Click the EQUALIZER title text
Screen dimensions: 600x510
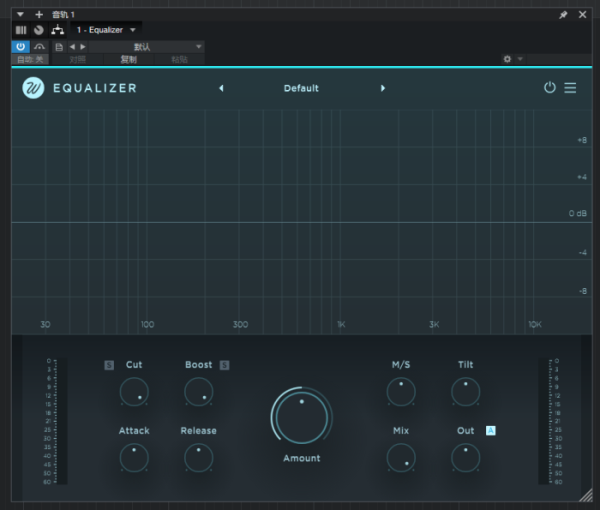[x=95, y=88]
